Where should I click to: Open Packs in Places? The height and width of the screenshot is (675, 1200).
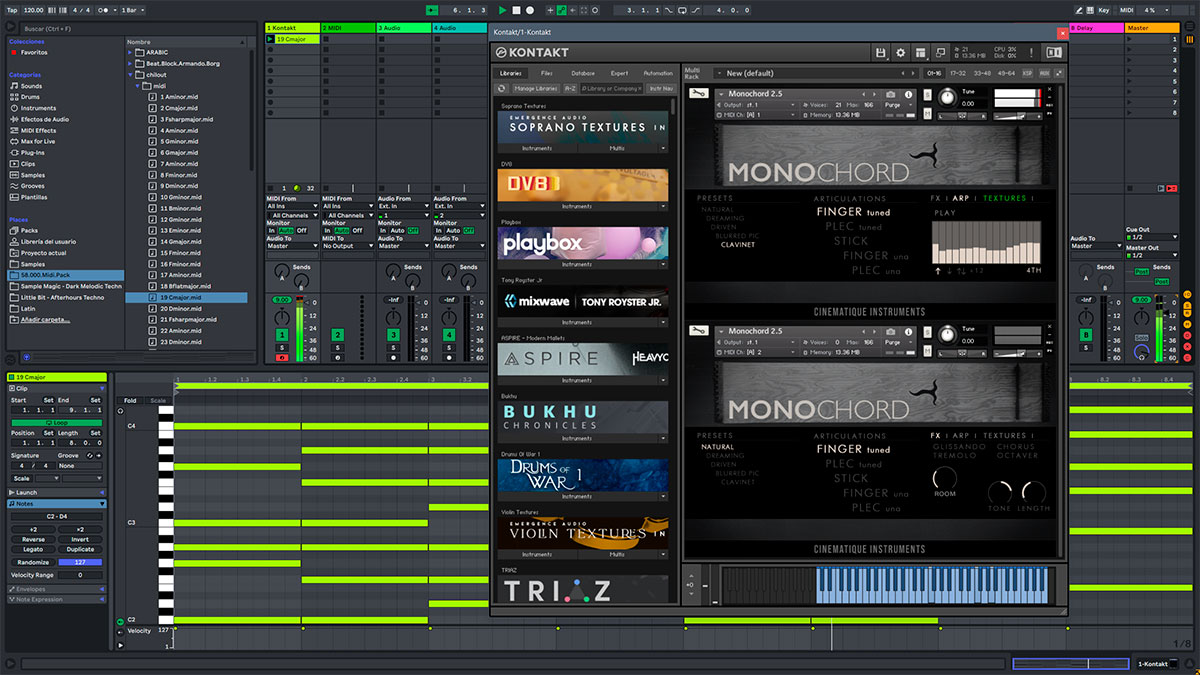click(29, 230)
